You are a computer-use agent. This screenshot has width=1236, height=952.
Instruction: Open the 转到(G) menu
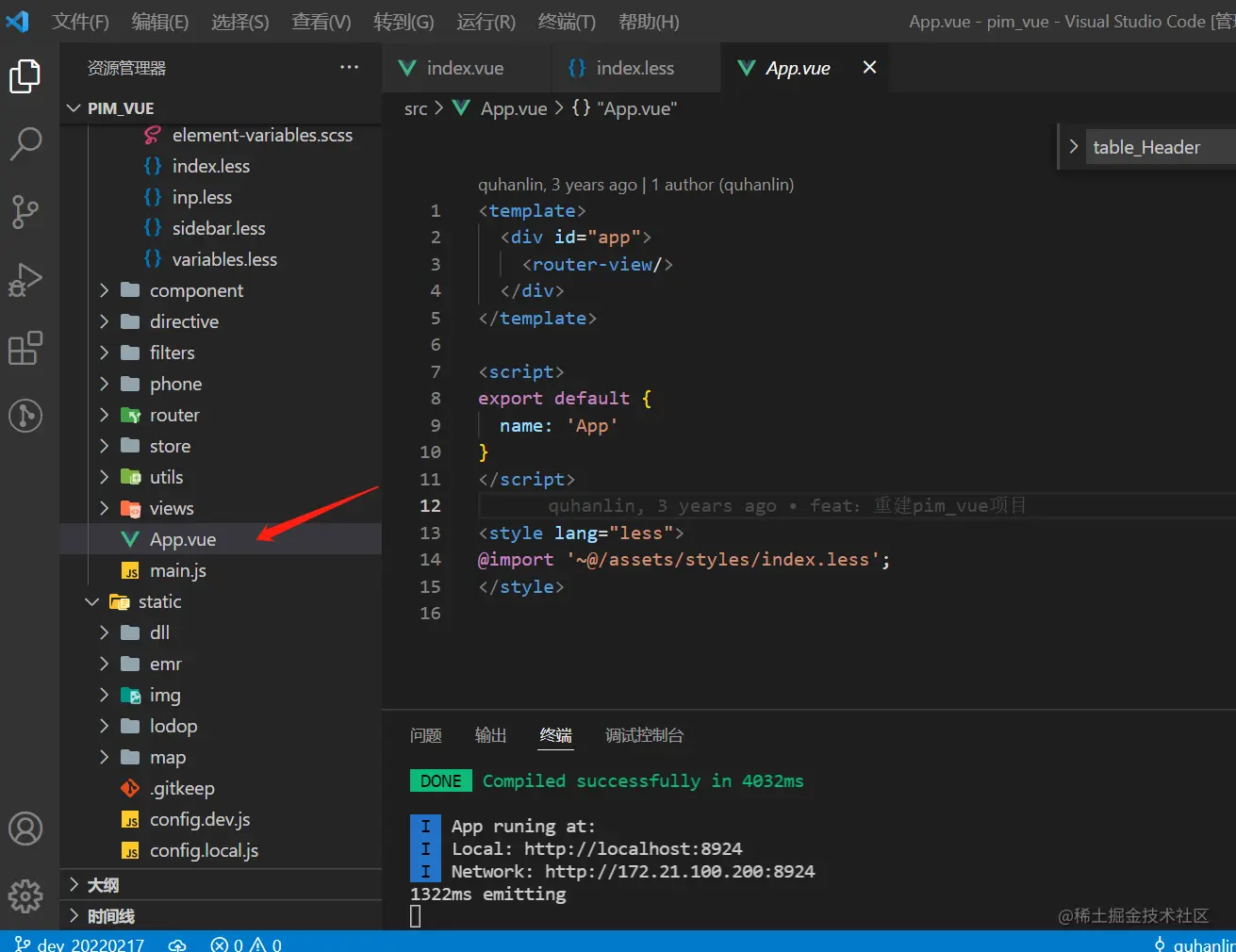click(x=404, y=21)
